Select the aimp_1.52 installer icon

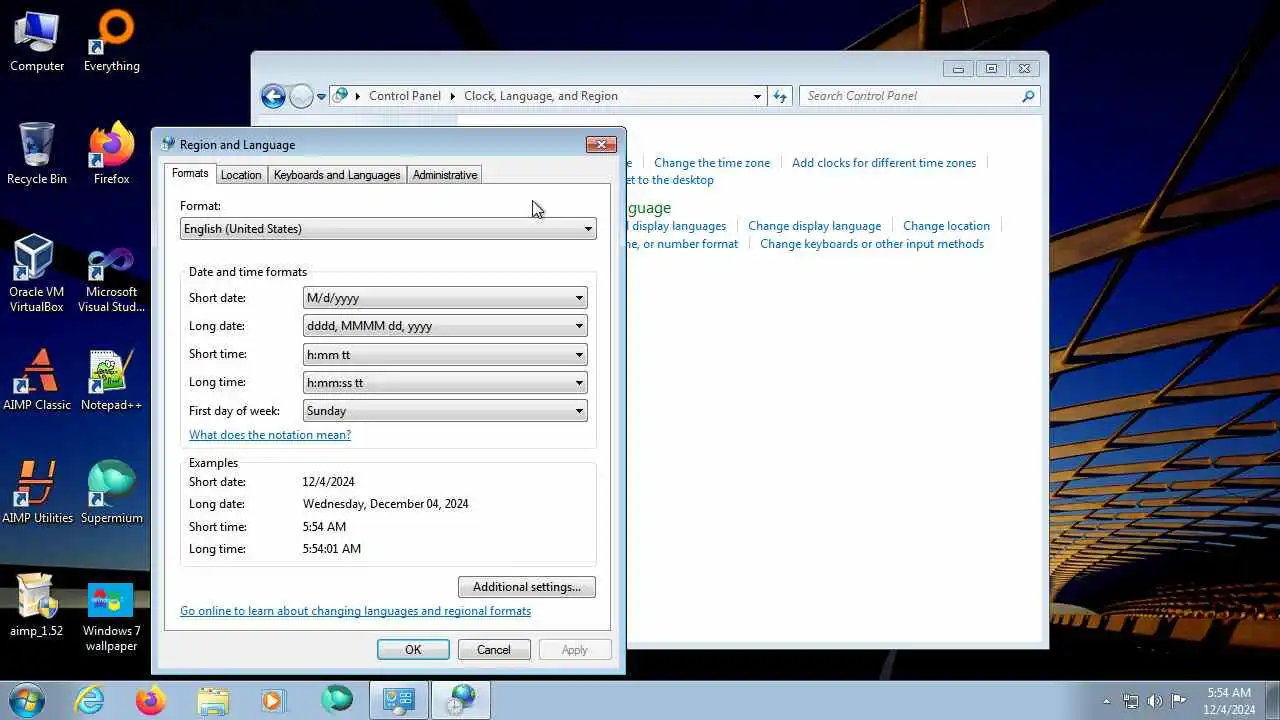[x=37, y=607]
